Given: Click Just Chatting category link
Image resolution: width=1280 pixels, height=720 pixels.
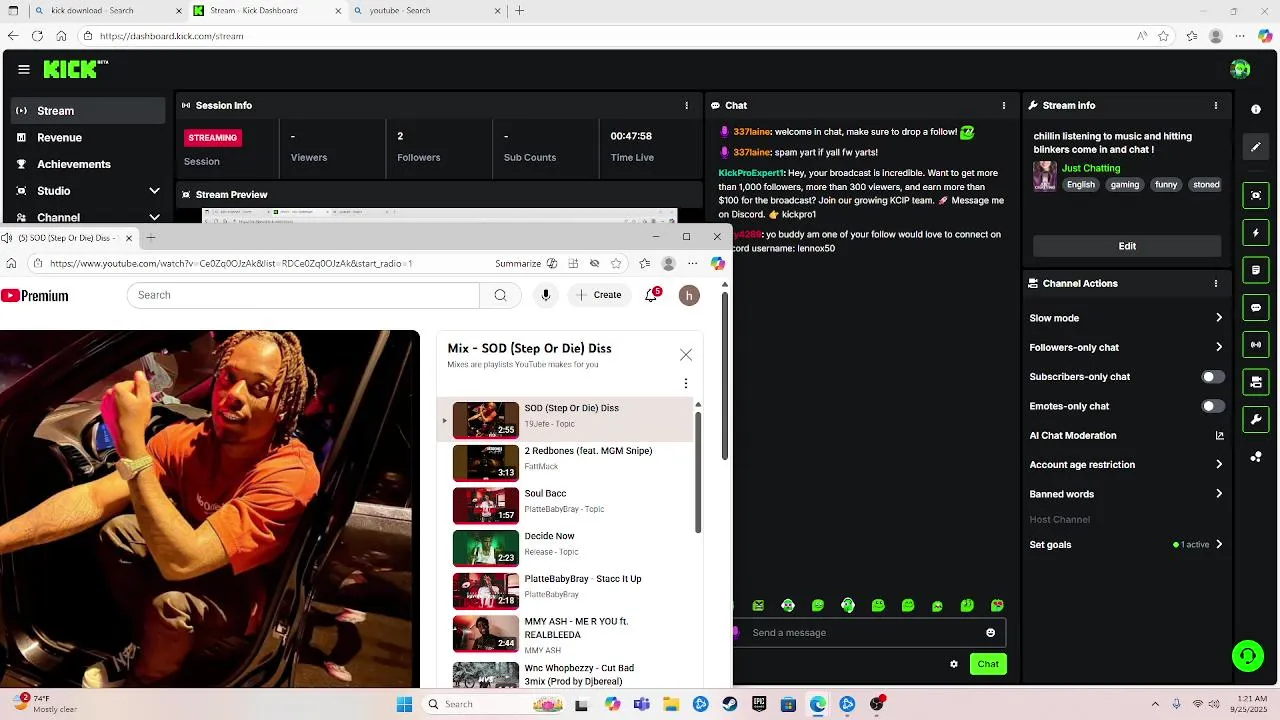Looking at the screenshot, I should [1091, 168].
